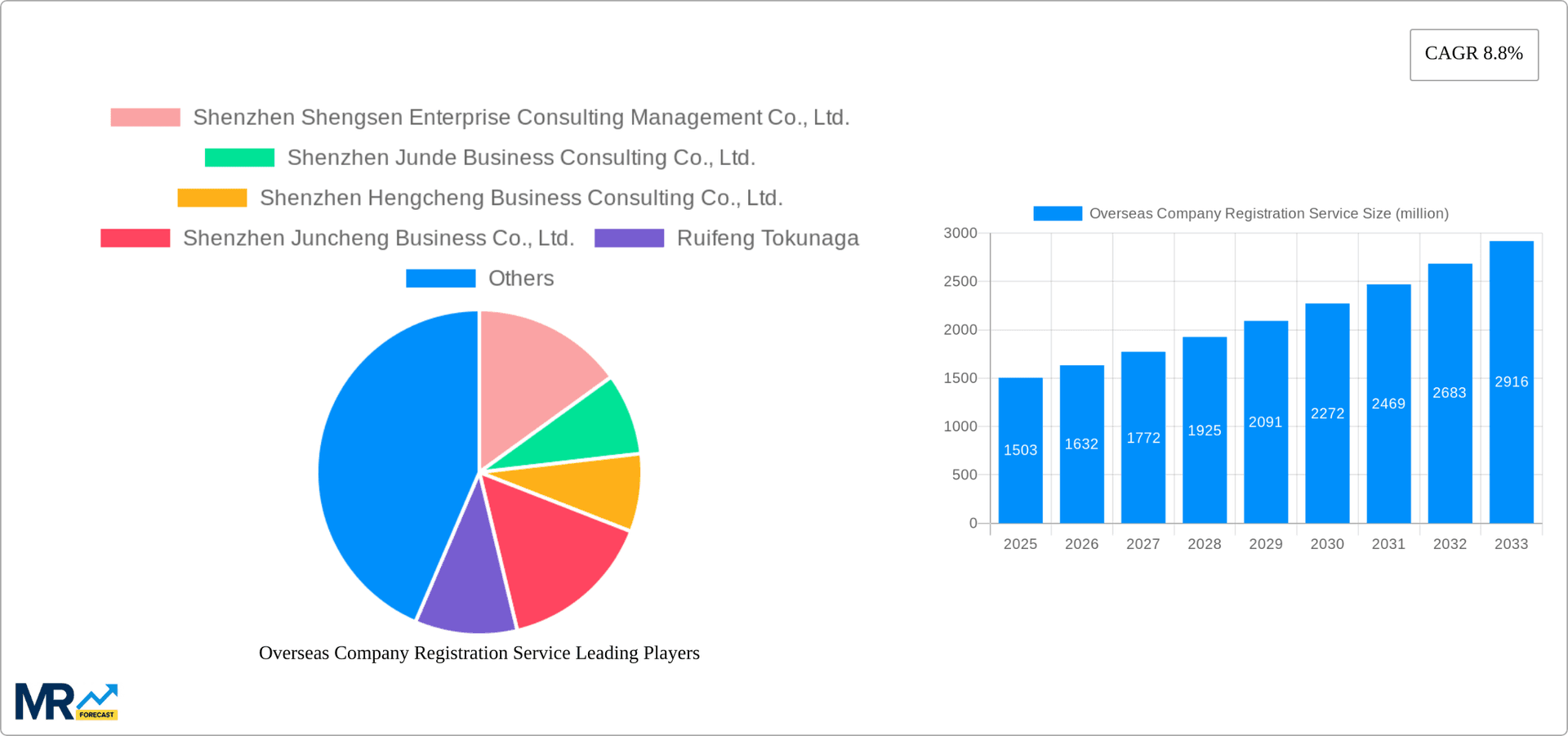Image resolution: width=1568 pixels, height=736 pixels.
Task: Click the chart title Leading Players text
Action: coord(479,653)
